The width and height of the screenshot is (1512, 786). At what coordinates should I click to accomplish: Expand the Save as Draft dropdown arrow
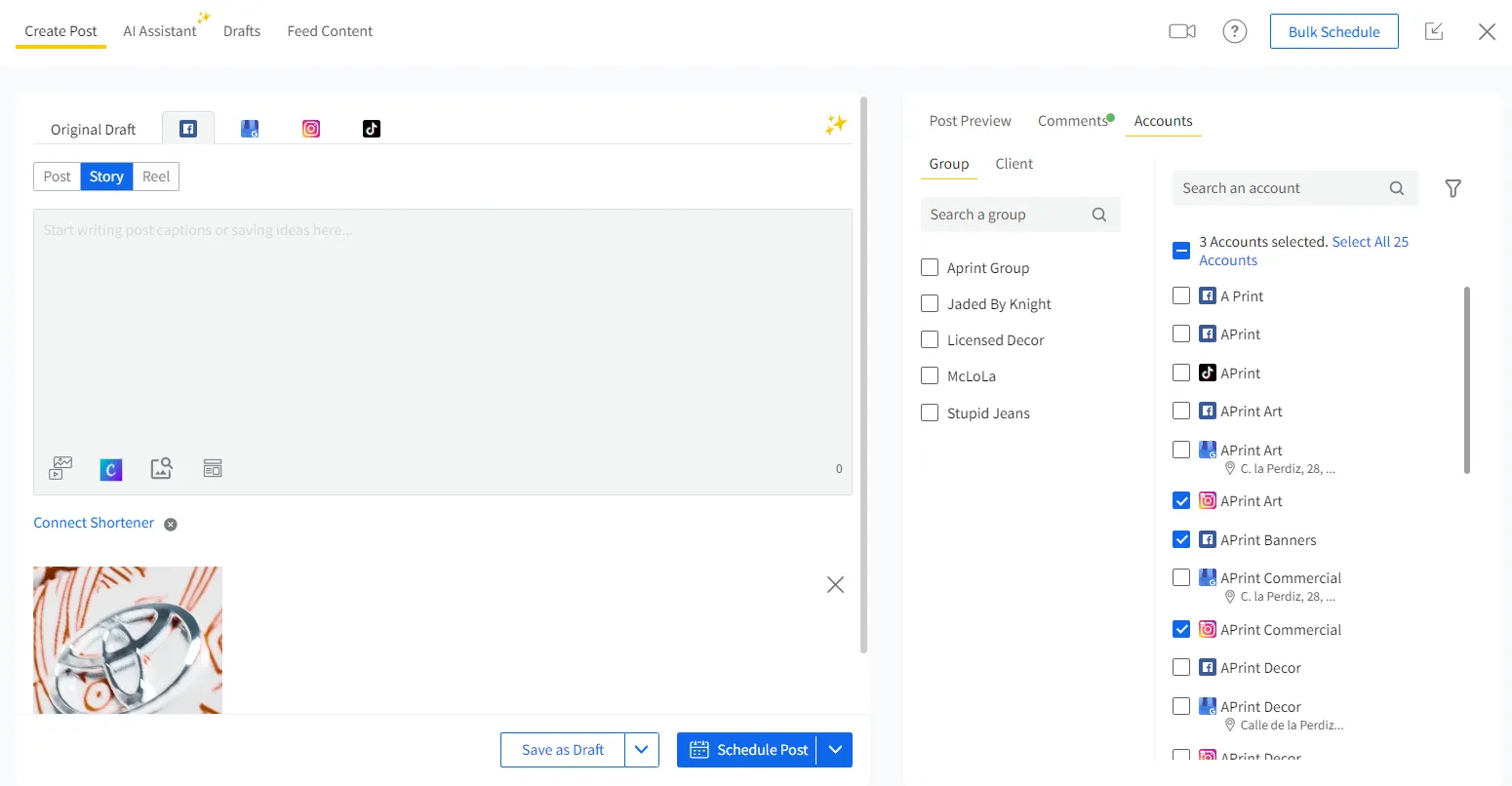coord(642,750)
